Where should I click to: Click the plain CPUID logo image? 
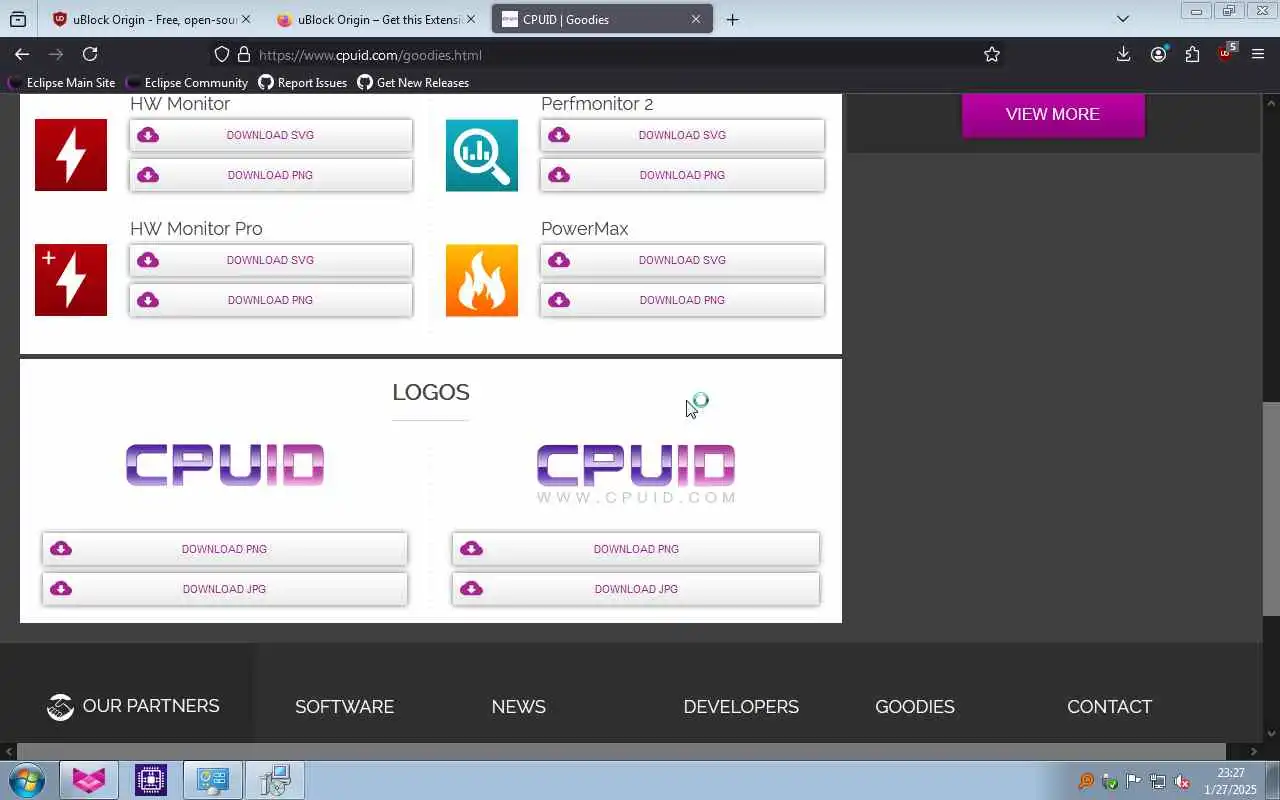point(225,465)
